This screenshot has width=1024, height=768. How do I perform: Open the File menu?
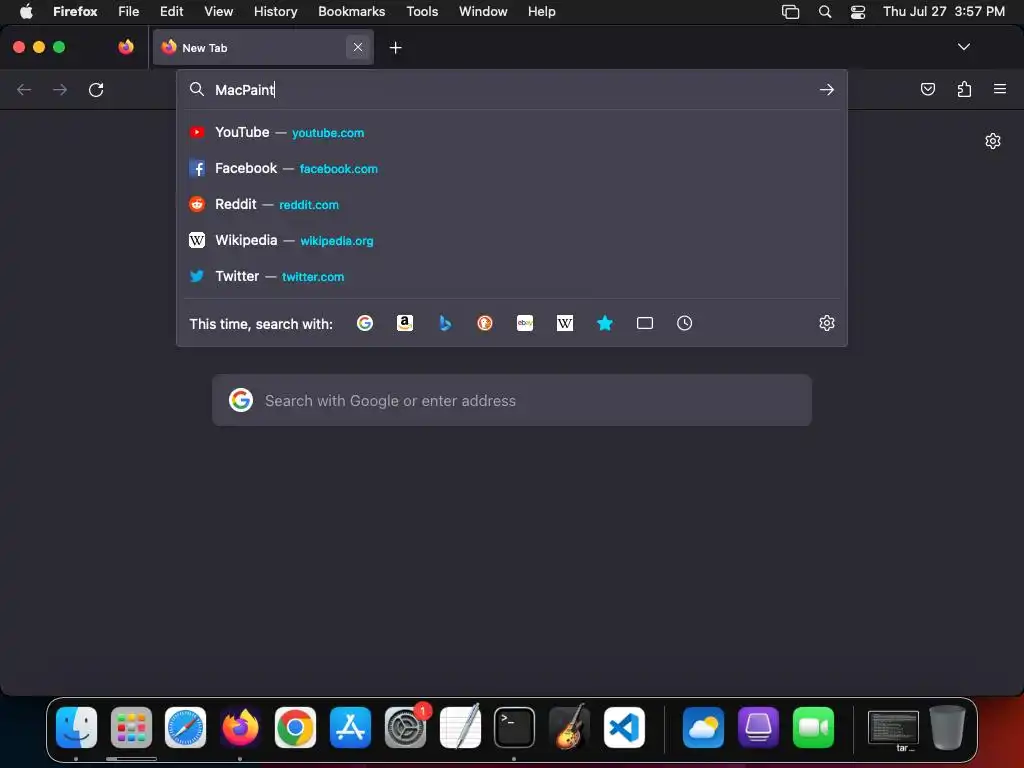(129, 11)
